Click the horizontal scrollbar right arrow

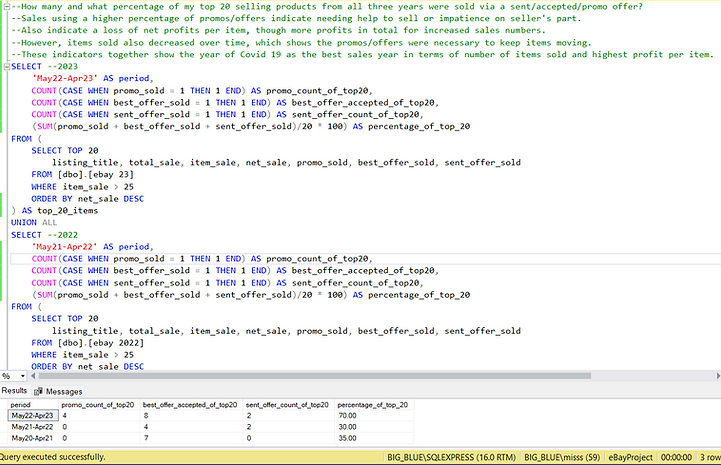tap(718, 376)
